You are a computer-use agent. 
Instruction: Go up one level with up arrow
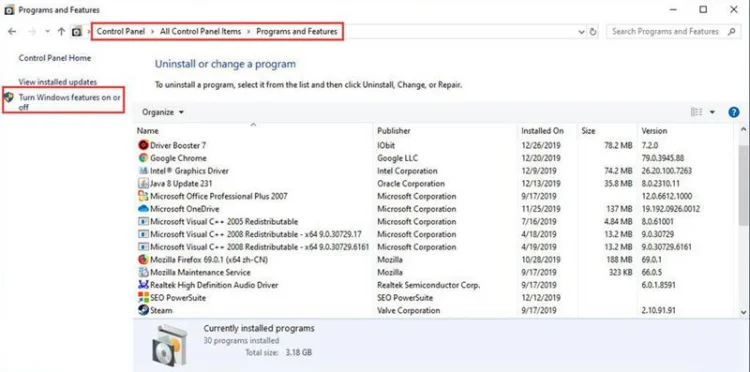pyautogui.click(x=61, y=32)
